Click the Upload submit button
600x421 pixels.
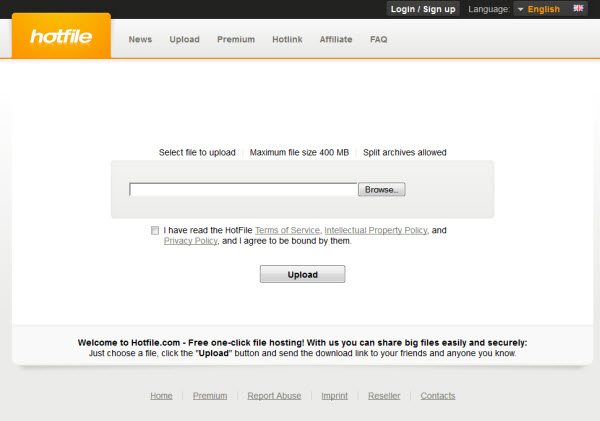tap(302, 274)
